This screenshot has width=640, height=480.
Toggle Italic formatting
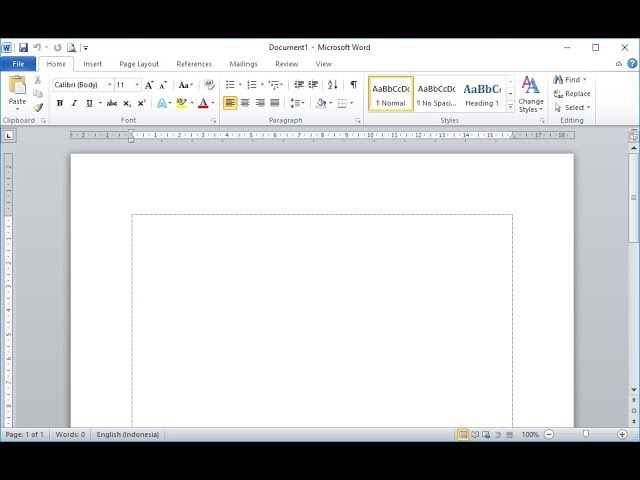point(74,103)
